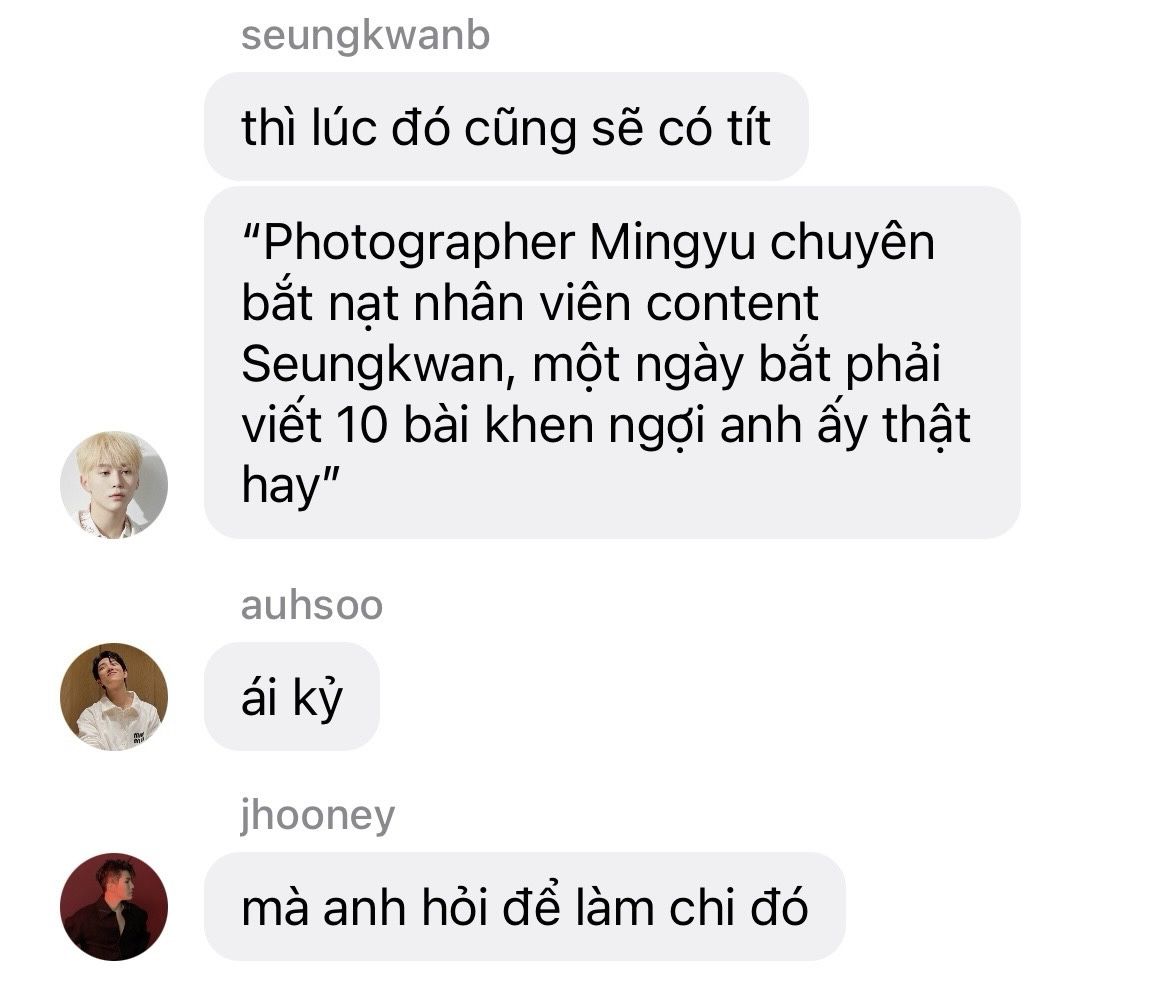This screenshot has height=988, width=1169.
Task: Click the jhooney username label
Action: point(318,816)
